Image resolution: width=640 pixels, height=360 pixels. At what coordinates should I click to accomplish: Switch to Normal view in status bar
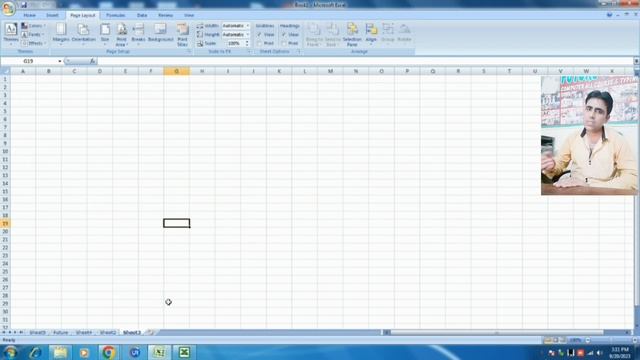click(548, 340)
